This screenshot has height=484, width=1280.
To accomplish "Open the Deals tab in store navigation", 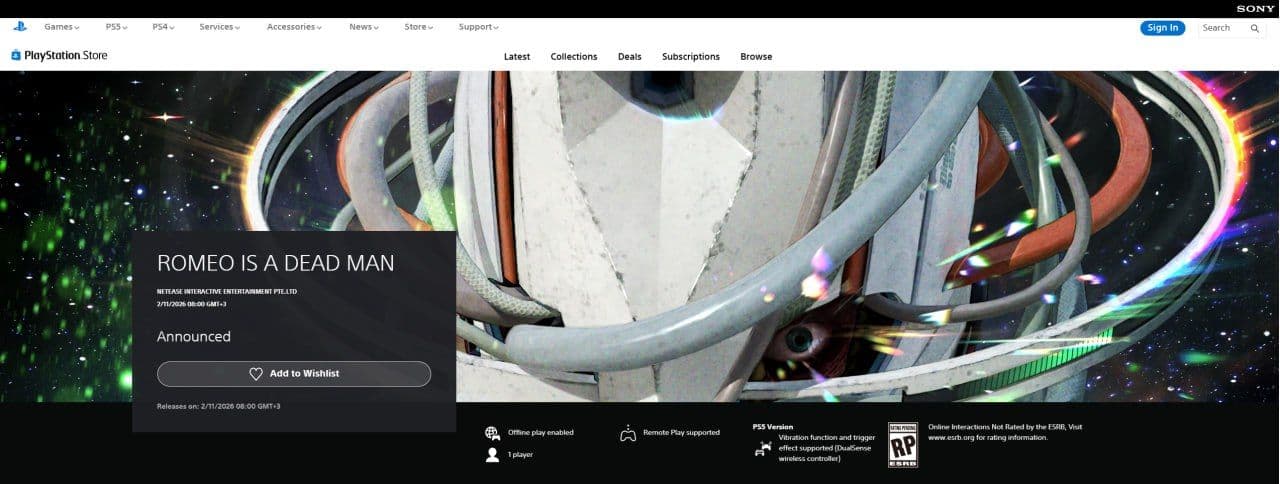I will 629,57.
